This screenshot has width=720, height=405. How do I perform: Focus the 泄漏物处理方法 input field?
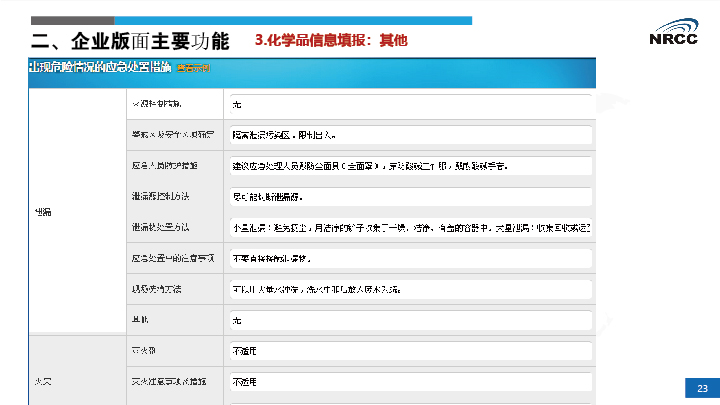[411, 229]
